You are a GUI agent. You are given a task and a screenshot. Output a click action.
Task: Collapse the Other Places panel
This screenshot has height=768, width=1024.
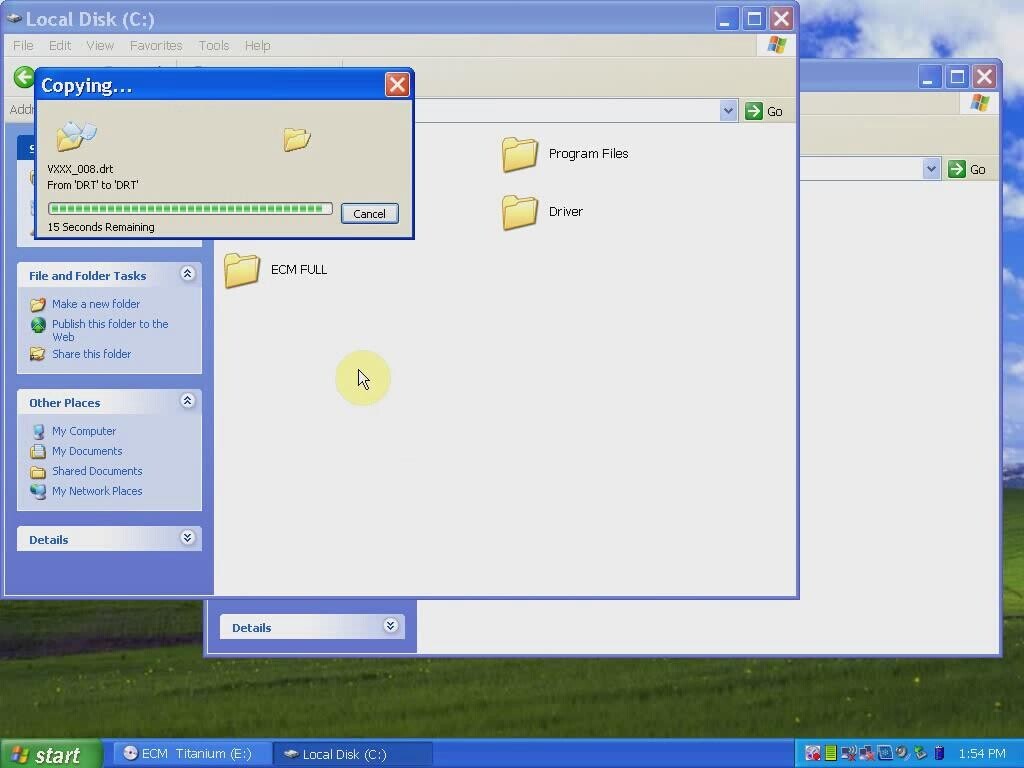point(187,401)
